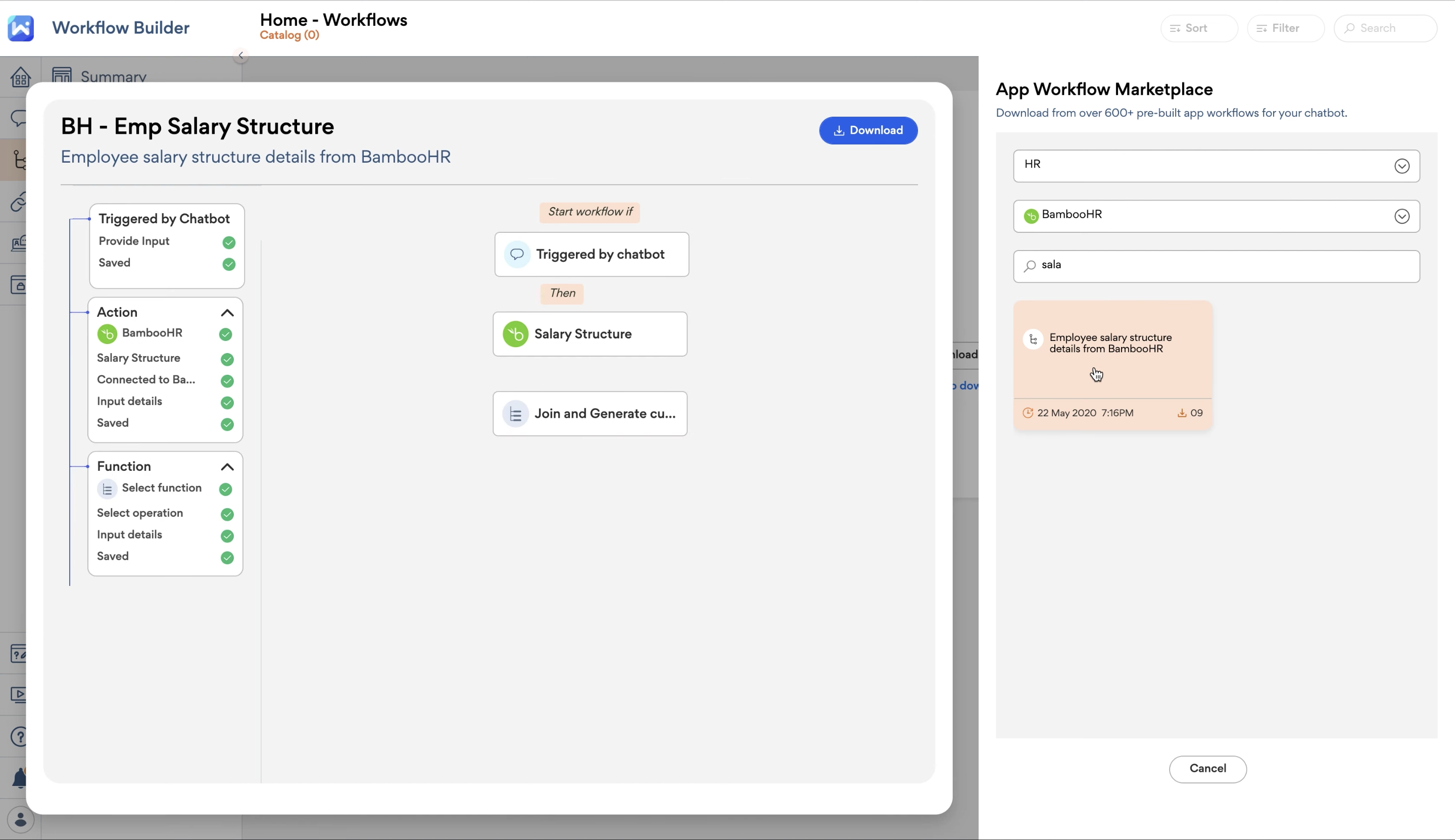Click the notifications bell icon
This screenshot has width=1455, height=840.
click(x=20, y=778)
